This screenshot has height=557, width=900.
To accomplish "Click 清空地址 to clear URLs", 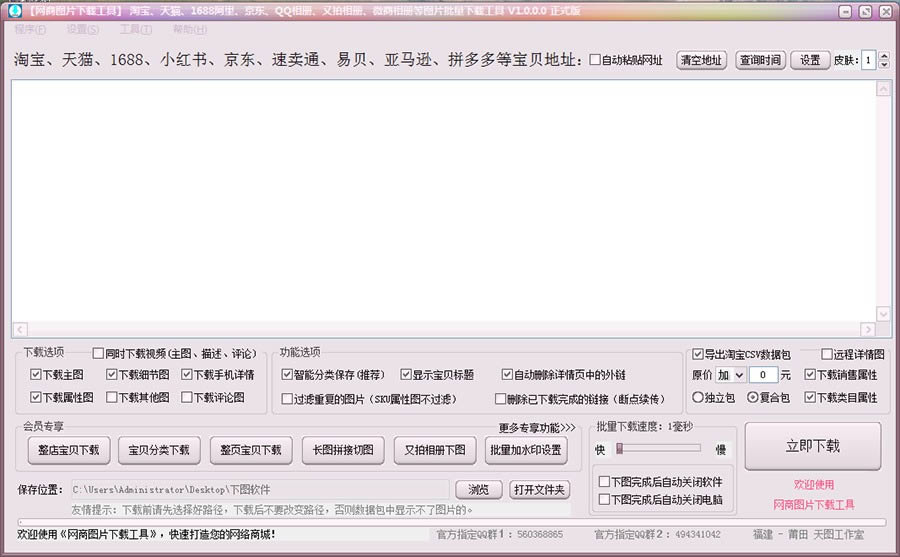I will click(701, 60).
